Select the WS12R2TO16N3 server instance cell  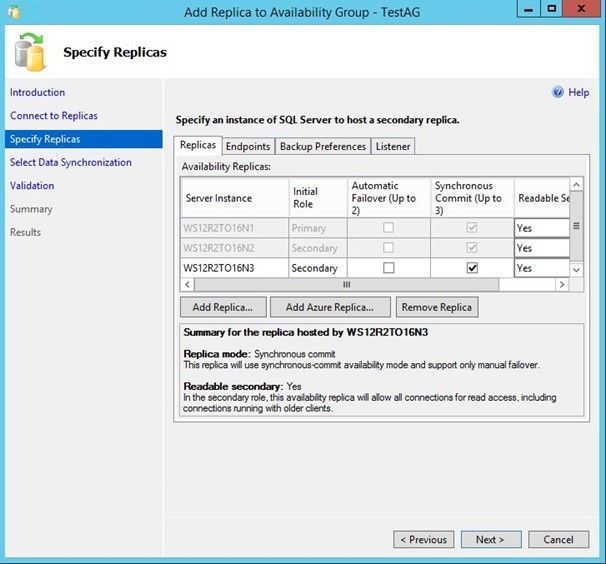click(x=235, y=268)
